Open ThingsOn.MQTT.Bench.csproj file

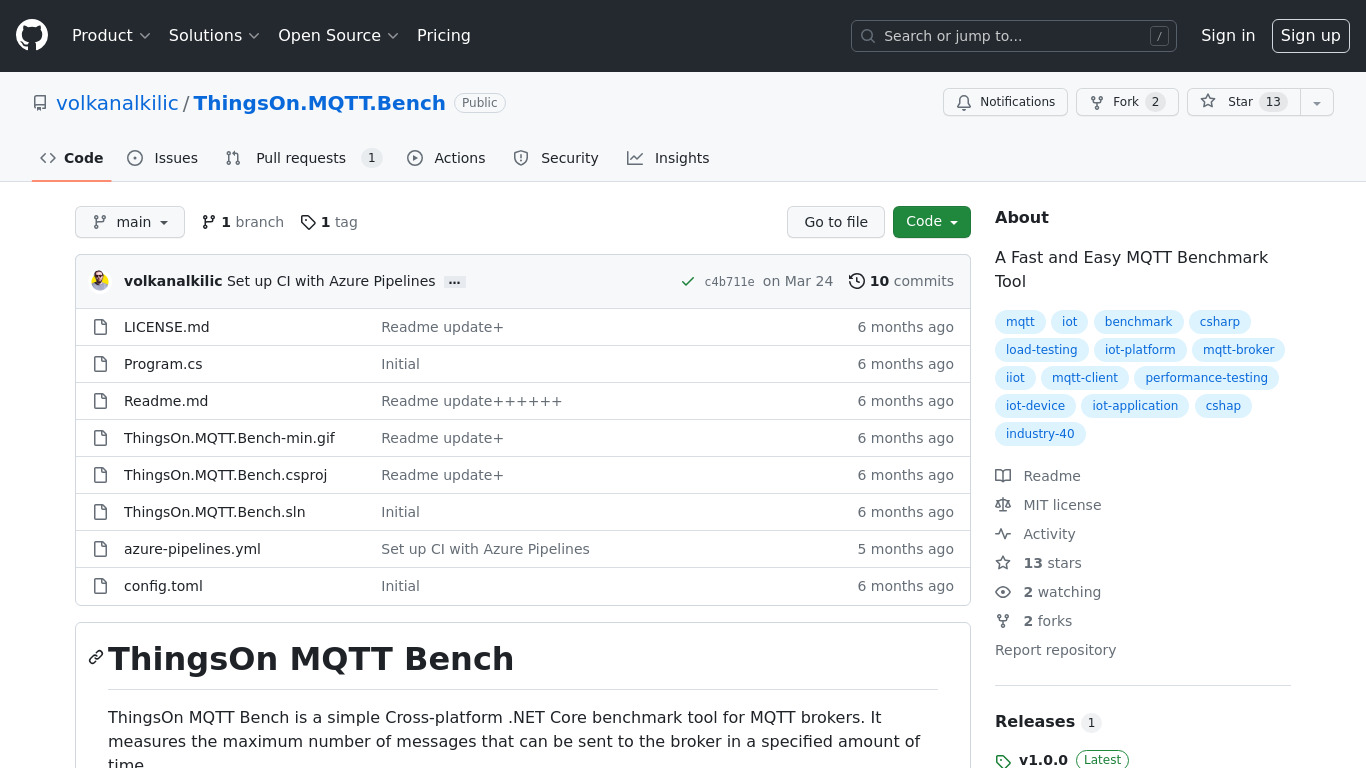pos(225,475)
